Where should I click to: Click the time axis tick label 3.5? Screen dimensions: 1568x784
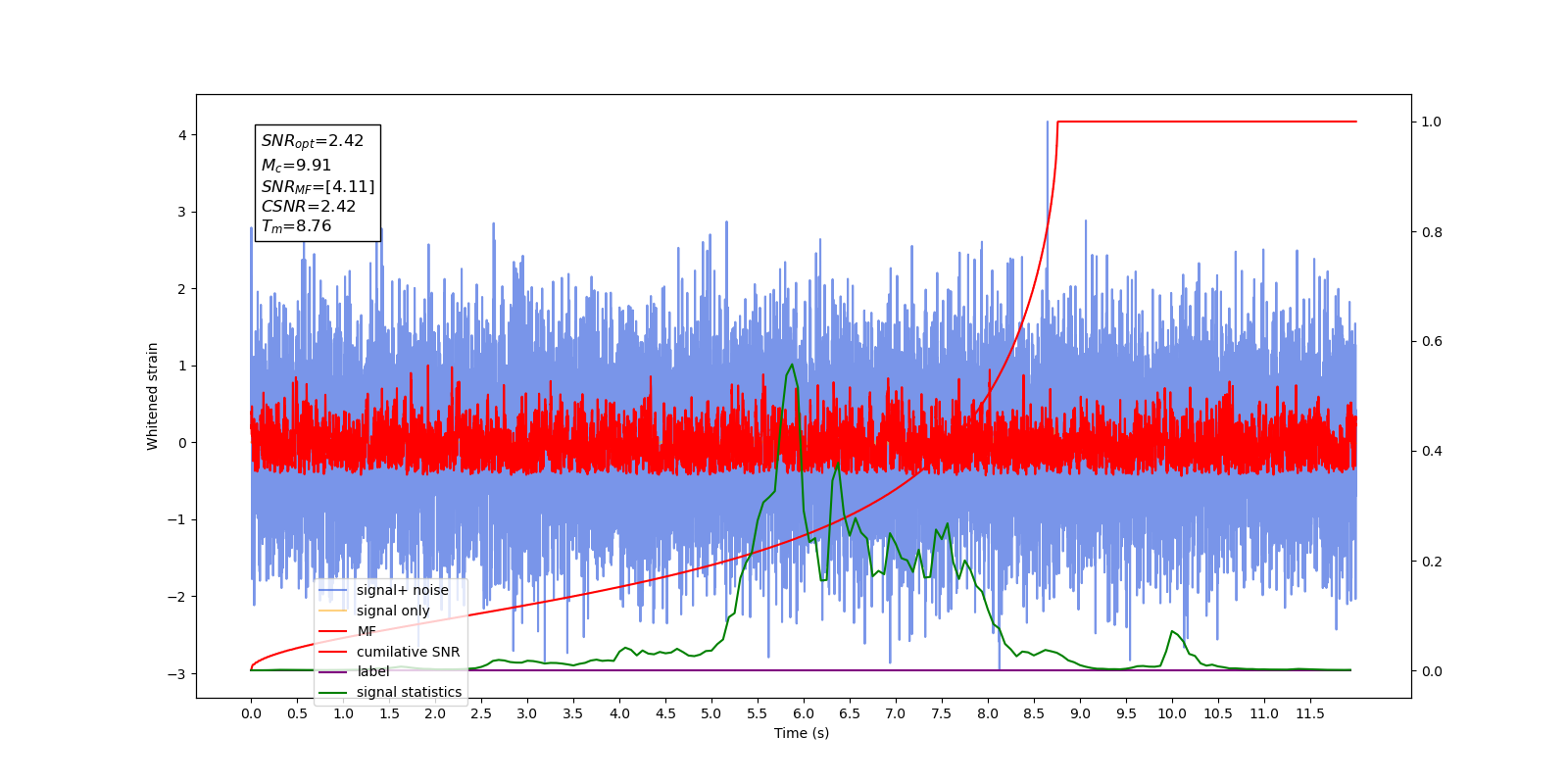tap(573, 713)
